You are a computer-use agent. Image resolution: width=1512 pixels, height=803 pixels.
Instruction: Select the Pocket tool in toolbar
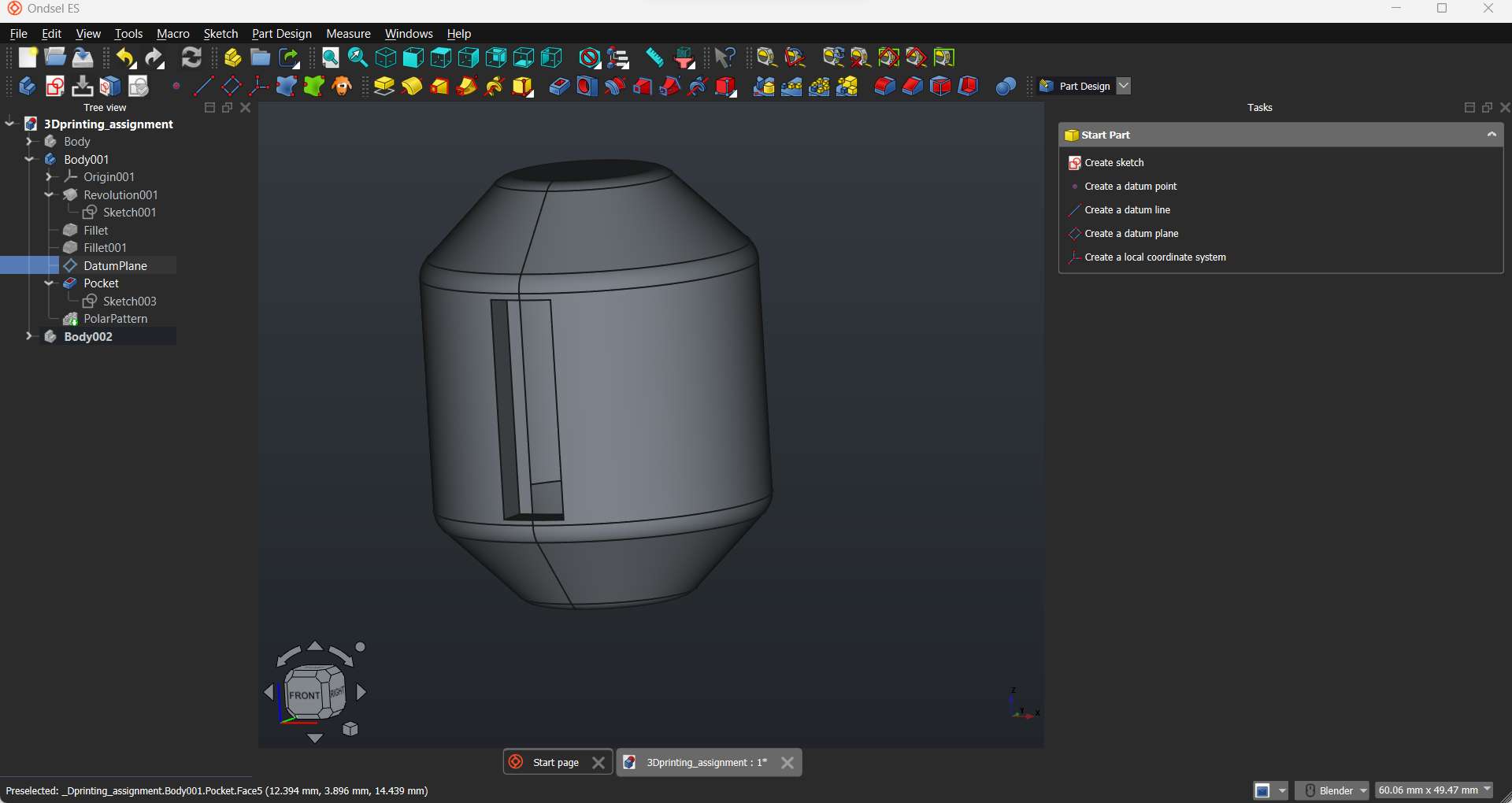click(558, 86)
